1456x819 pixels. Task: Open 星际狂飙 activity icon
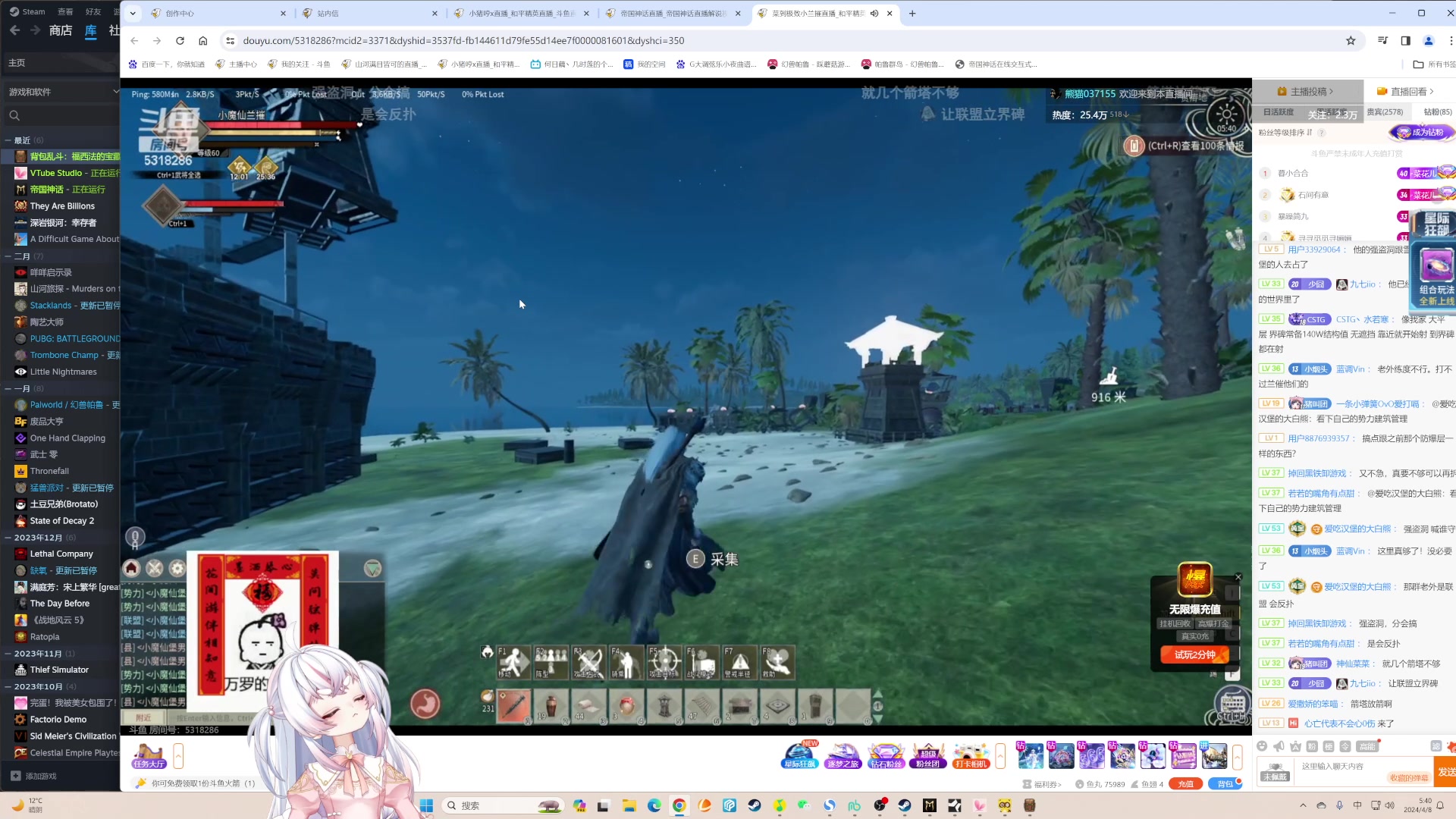pyautogui.click(x=799, y=755)
